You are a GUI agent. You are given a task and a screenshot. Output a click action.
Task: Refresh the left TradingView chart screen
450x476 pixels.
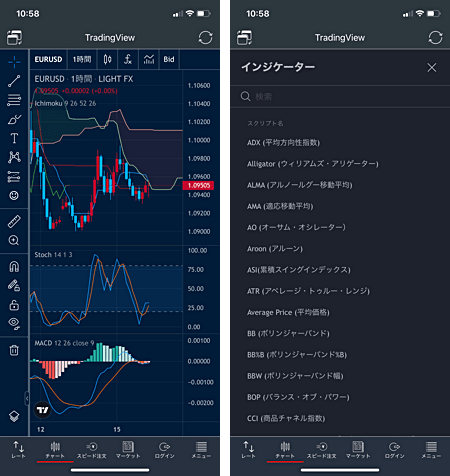pos(205,38)
